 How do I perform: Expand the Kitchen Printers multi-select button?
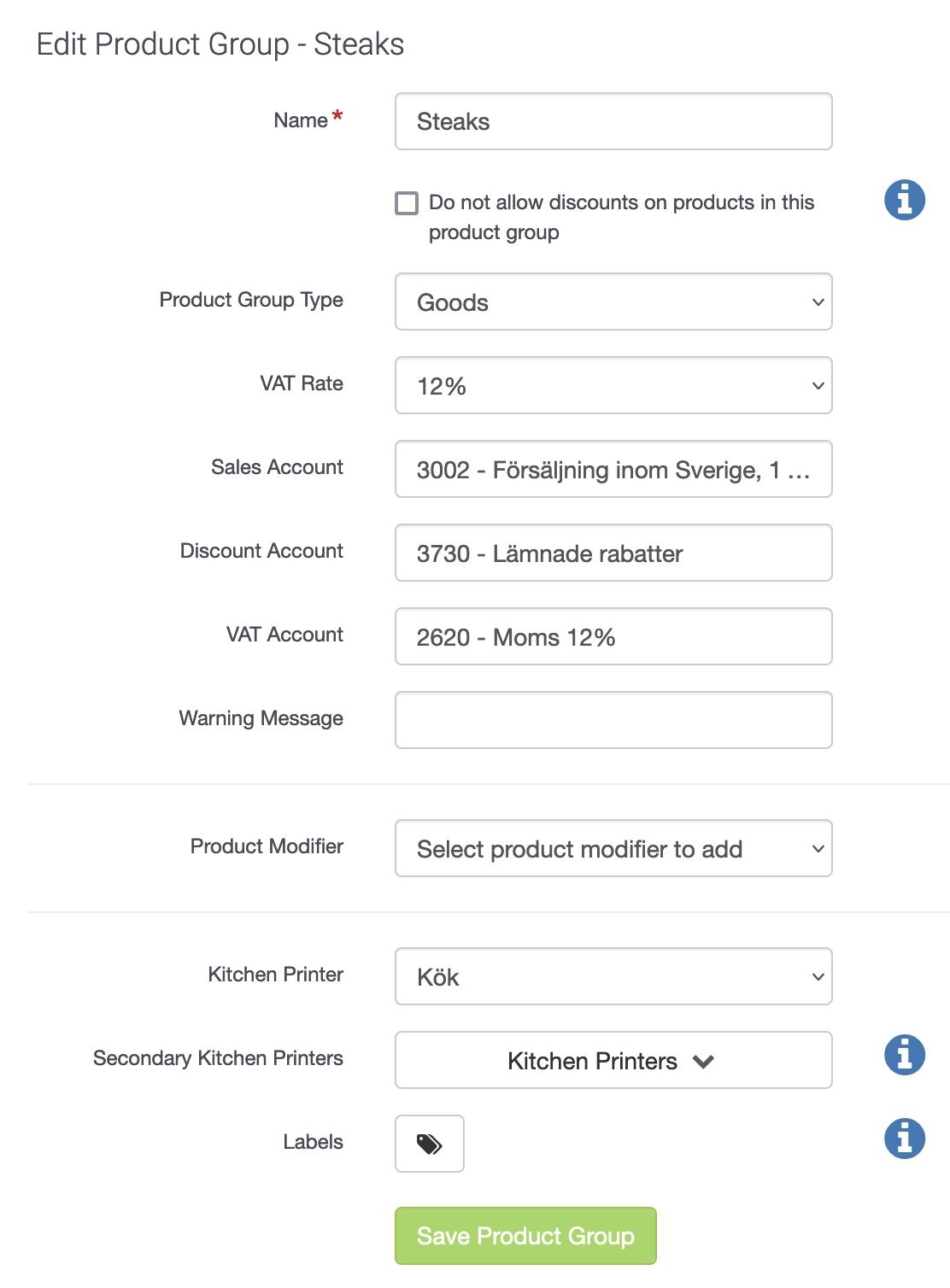pos(613,1060)
